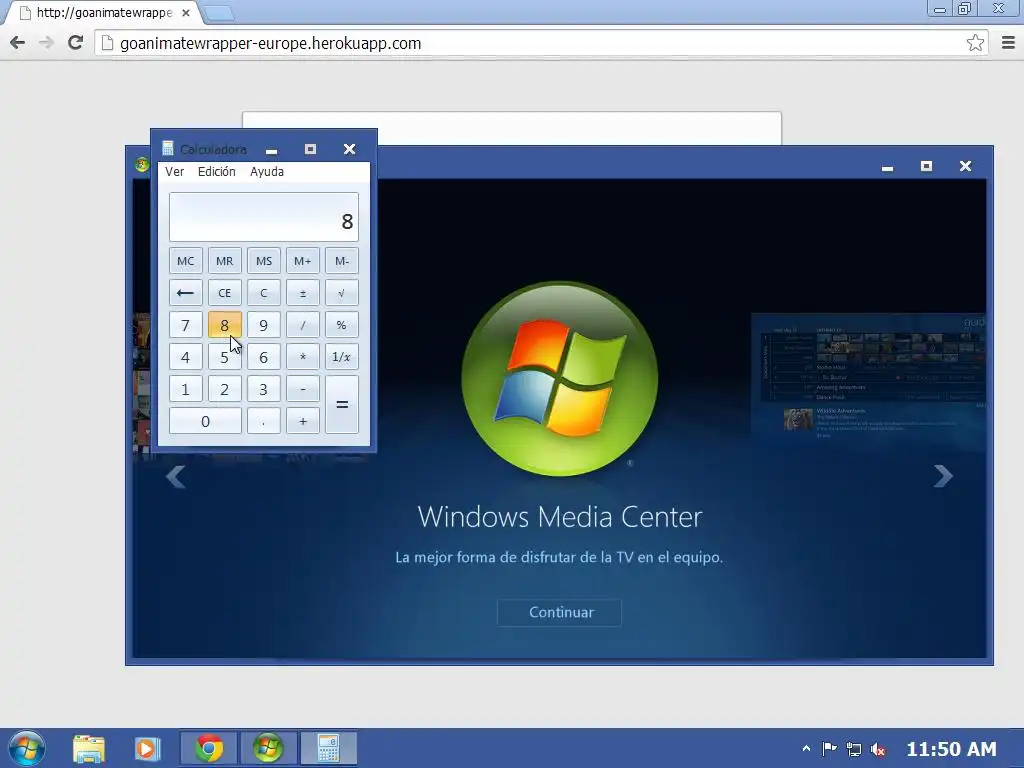This screenshot has width=1024, height=768.
Task: Select the goanimatewrapper browser tab
Action: [104, 12]
